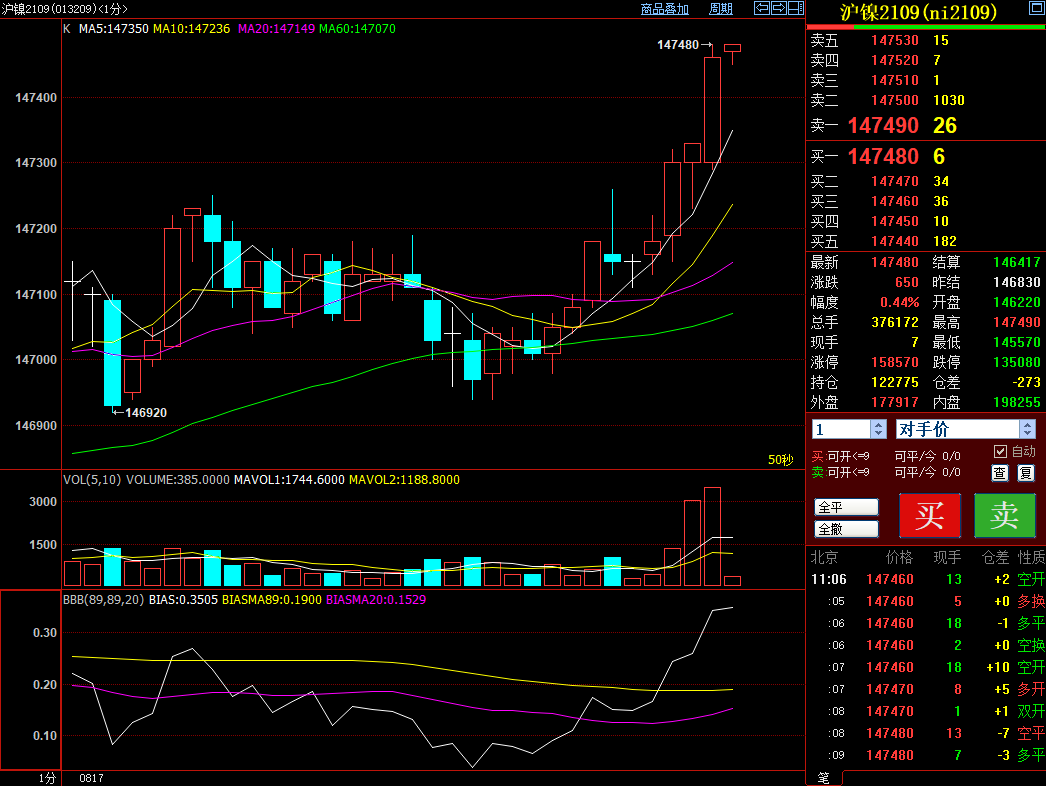
Task: Select the 笔 tick tab at bottom
Action: tap(824, 778)
